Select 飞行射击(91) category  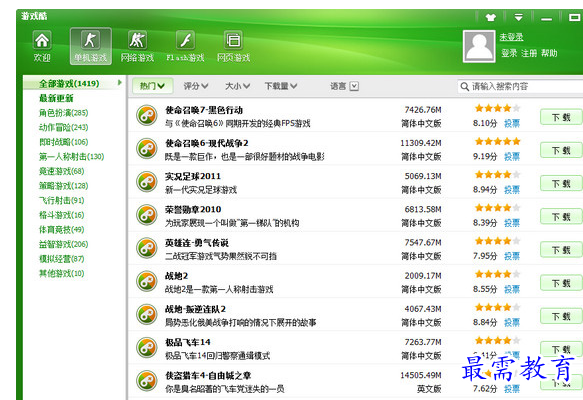pyautogui.click(x=62, y=200)
